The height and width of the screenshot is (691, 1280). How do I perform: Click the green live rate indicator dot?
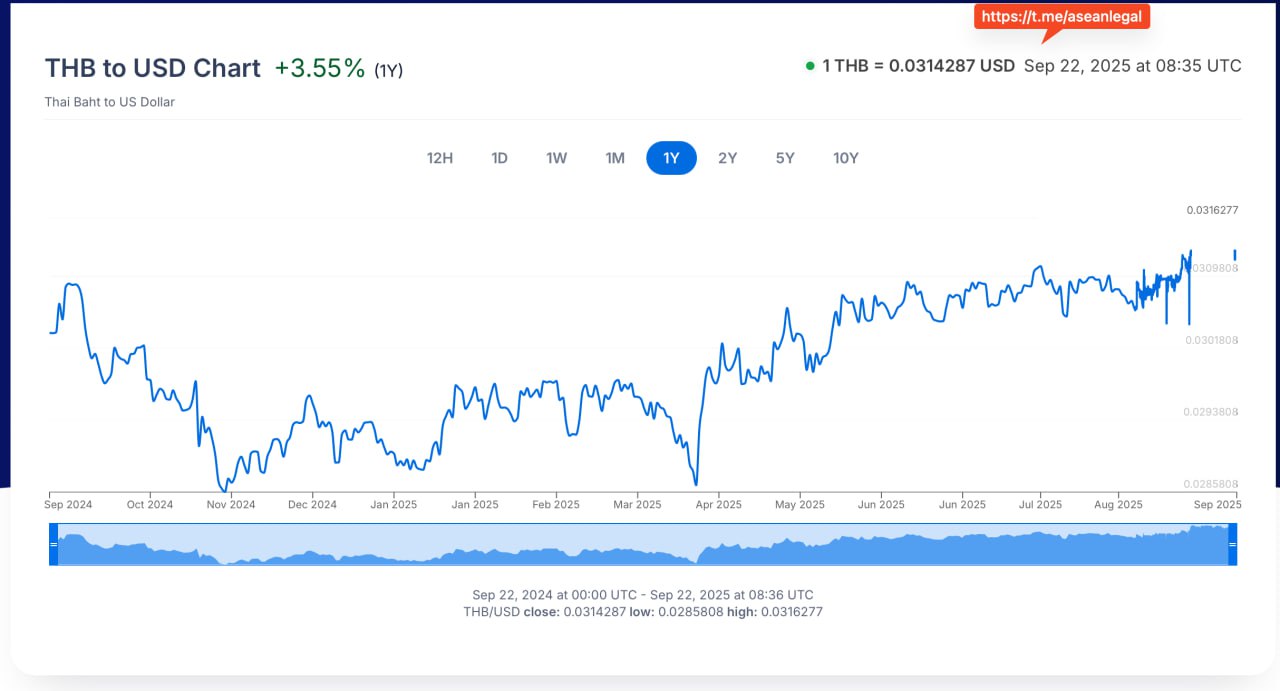click(x=810, y=66)
